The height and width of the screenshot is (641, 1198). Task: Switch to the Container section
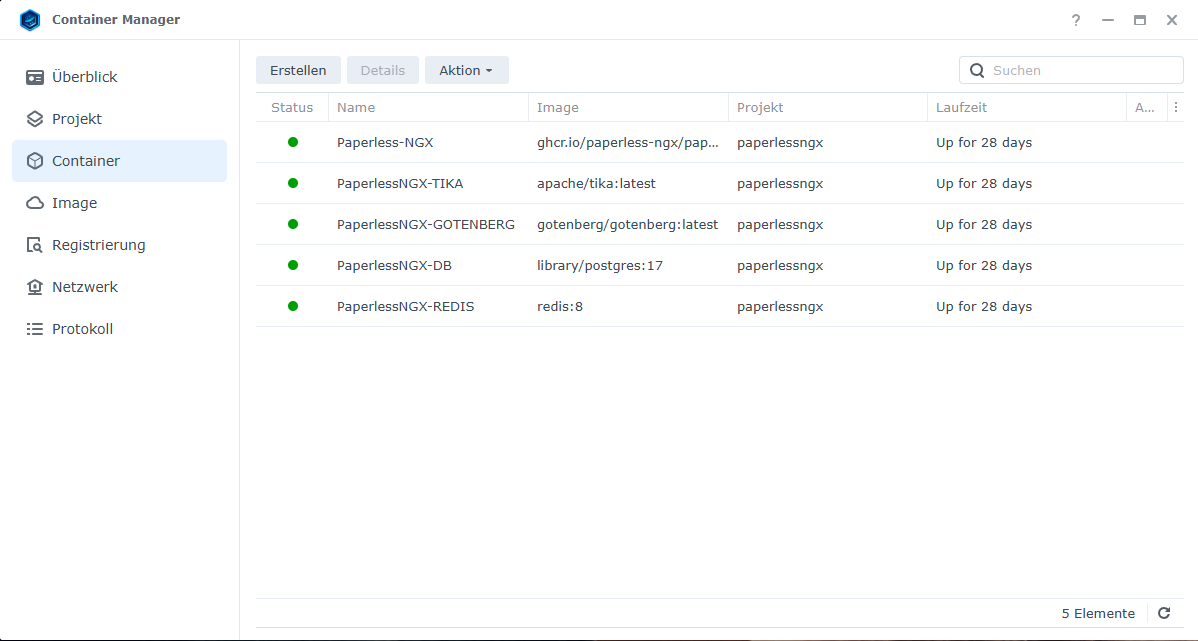[x=119, y=161]
